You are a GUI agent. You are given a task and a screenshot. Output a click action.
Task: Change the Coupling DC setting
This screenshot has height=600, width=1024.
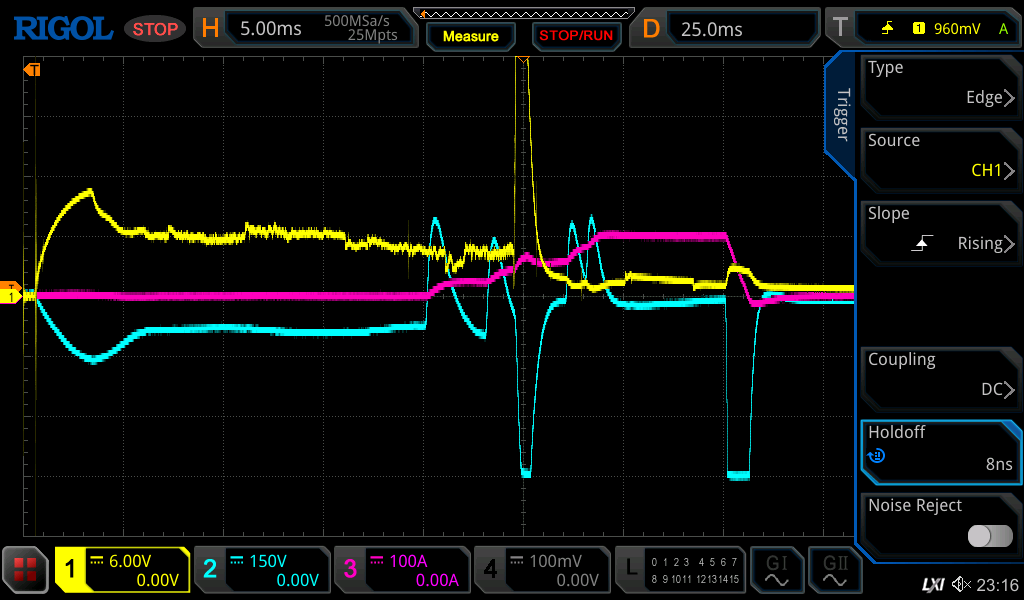tap(940, 376)
